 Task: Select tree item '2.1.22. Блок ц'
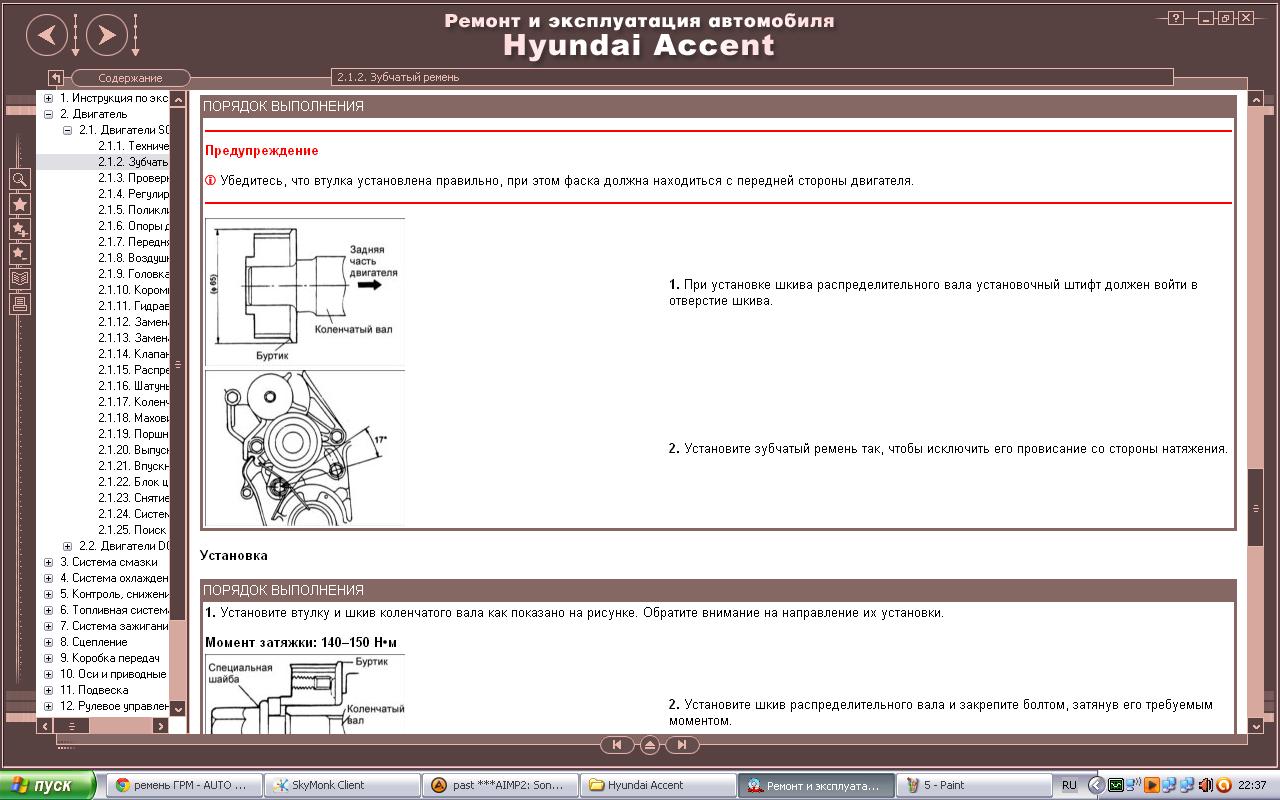click(x=134, y=482)
